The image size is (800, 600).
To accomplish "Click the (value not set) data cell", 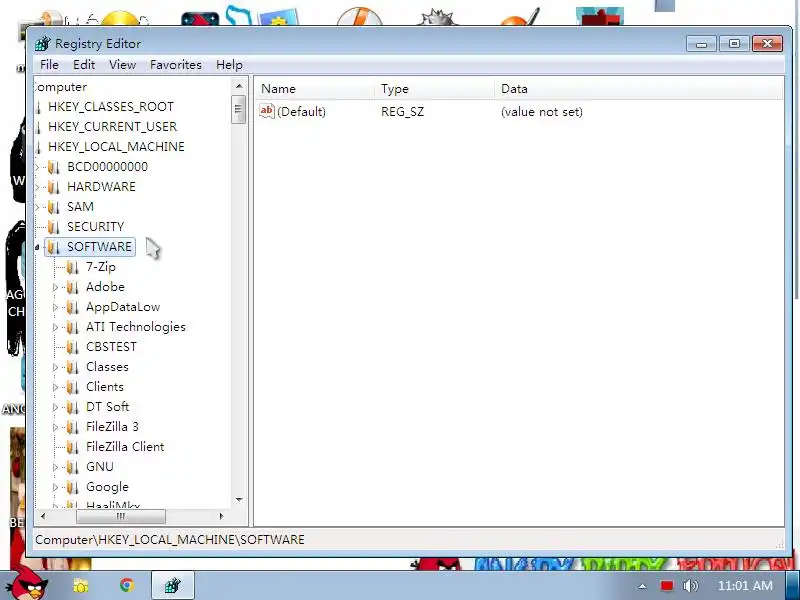I will tap(541, 112).
